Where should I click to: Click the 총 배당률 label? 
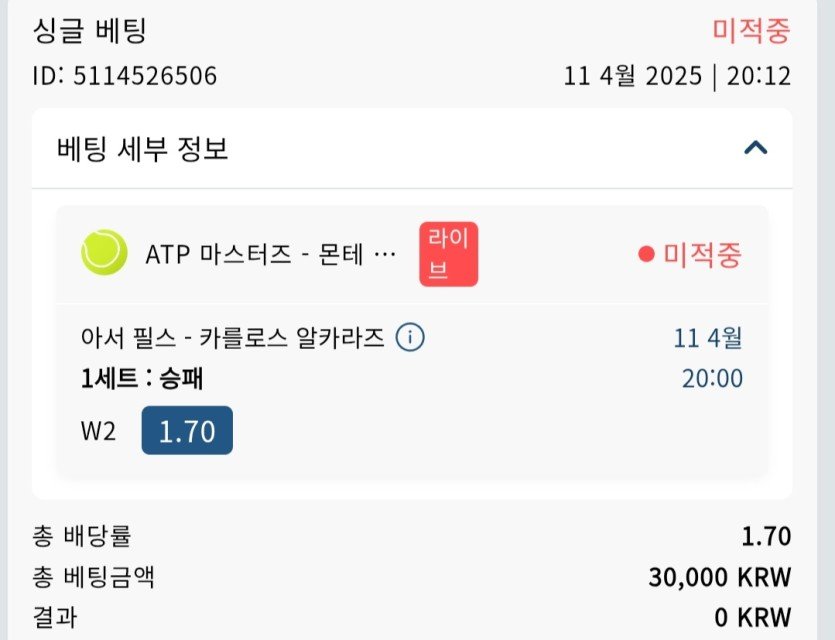coord(81,536)
